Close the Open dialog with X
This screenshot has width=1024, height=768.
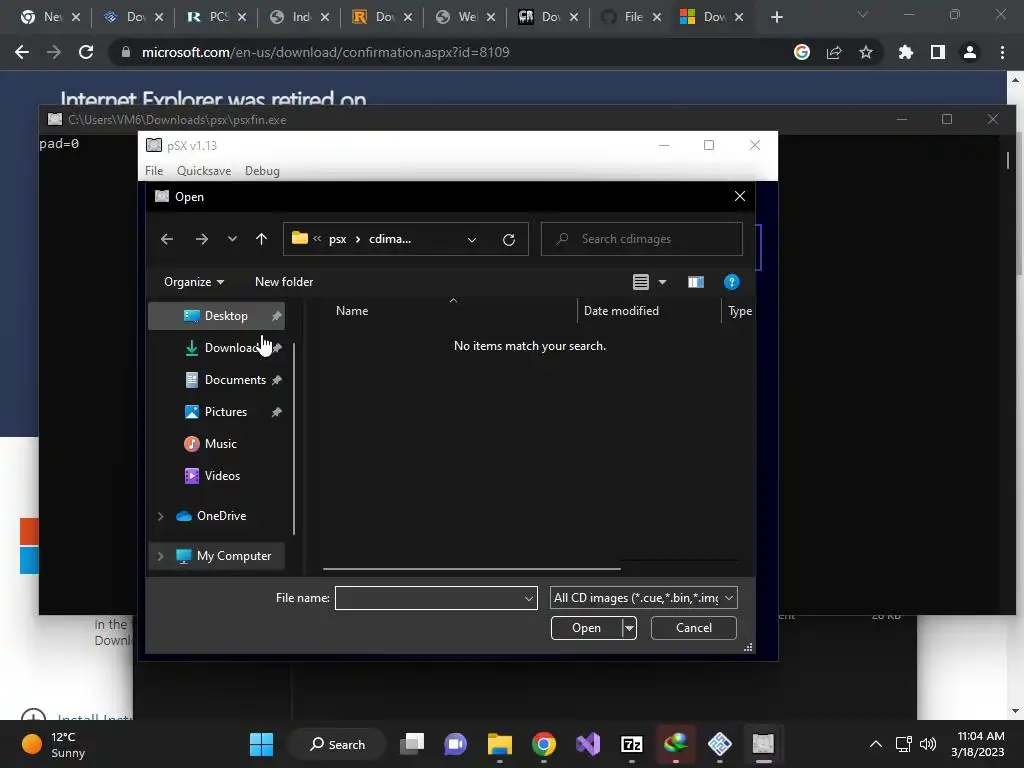click(740, 197)
